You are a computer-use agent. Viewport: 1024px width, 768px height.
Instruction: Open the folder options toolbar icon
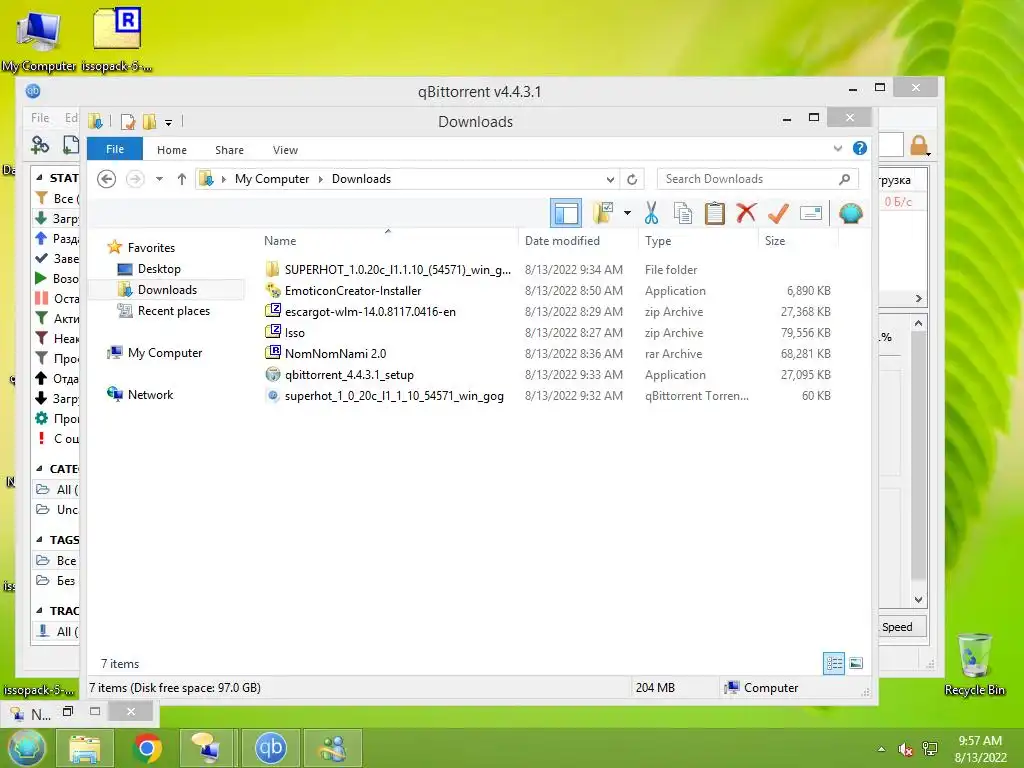603,213
